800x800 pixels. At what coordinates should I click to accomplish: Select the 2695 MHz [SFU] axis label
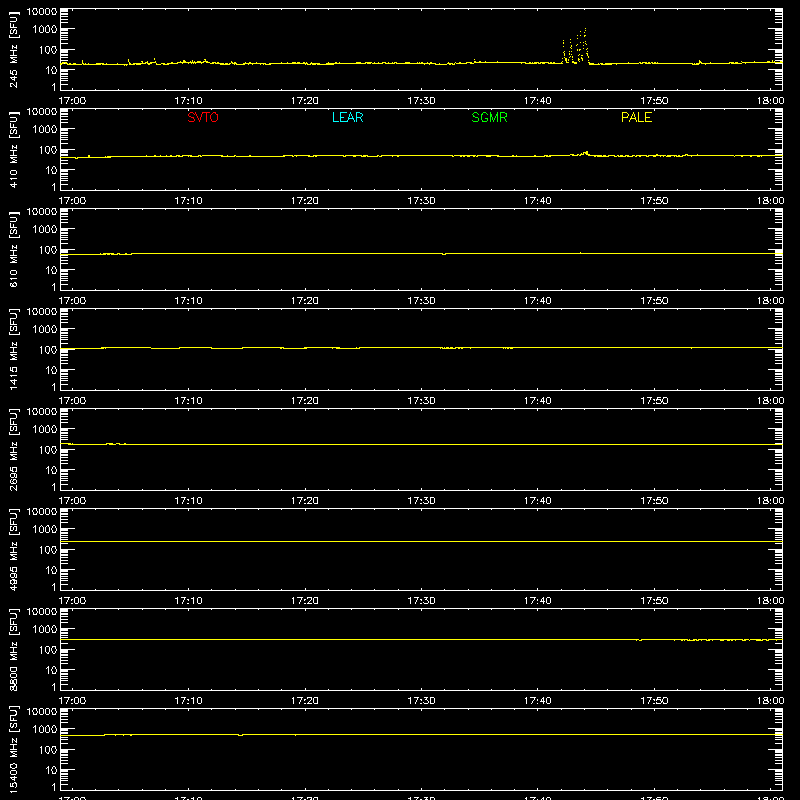(13, 449)
